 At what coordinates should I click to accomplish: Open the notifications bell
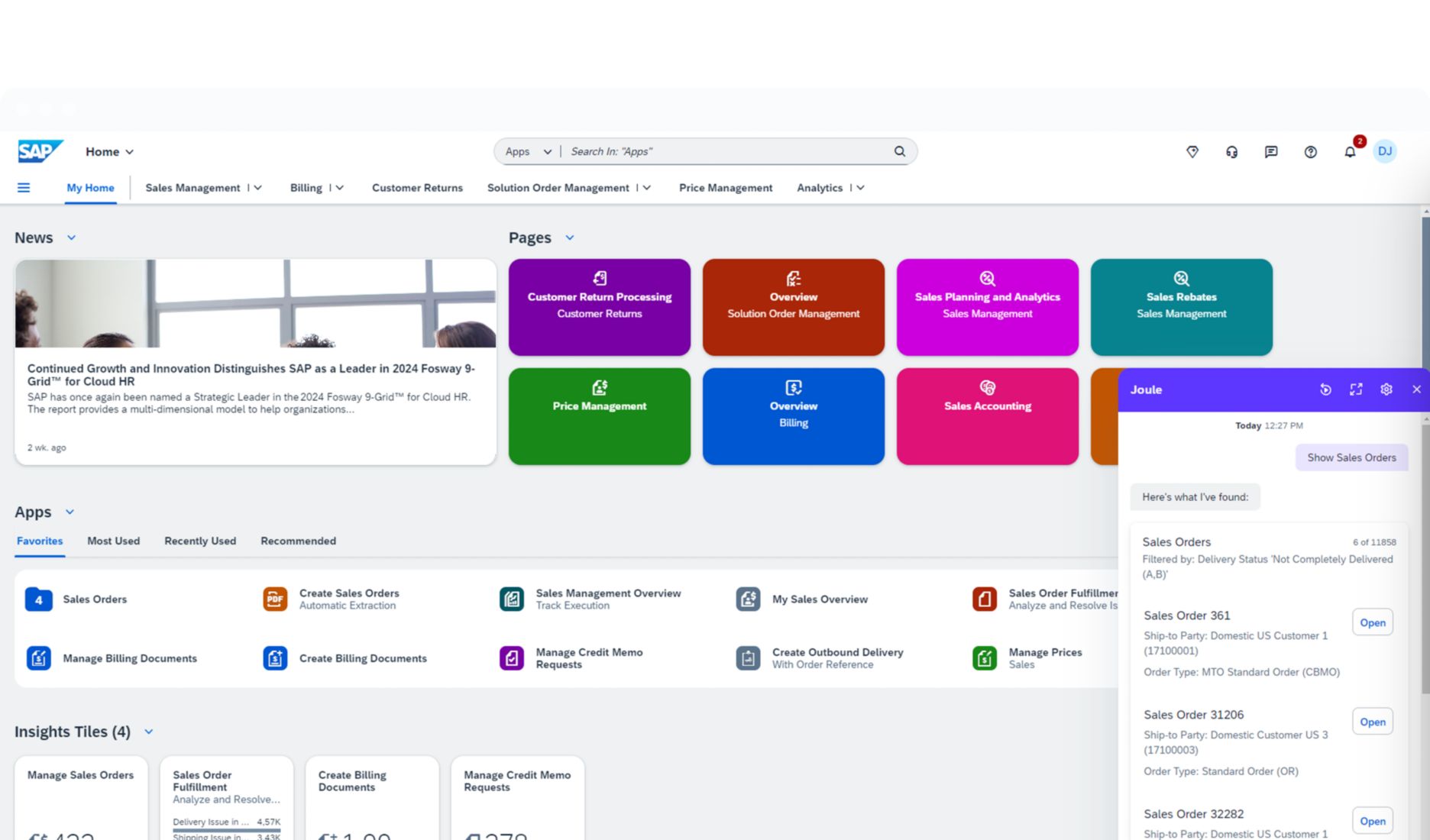[1349, 151]
